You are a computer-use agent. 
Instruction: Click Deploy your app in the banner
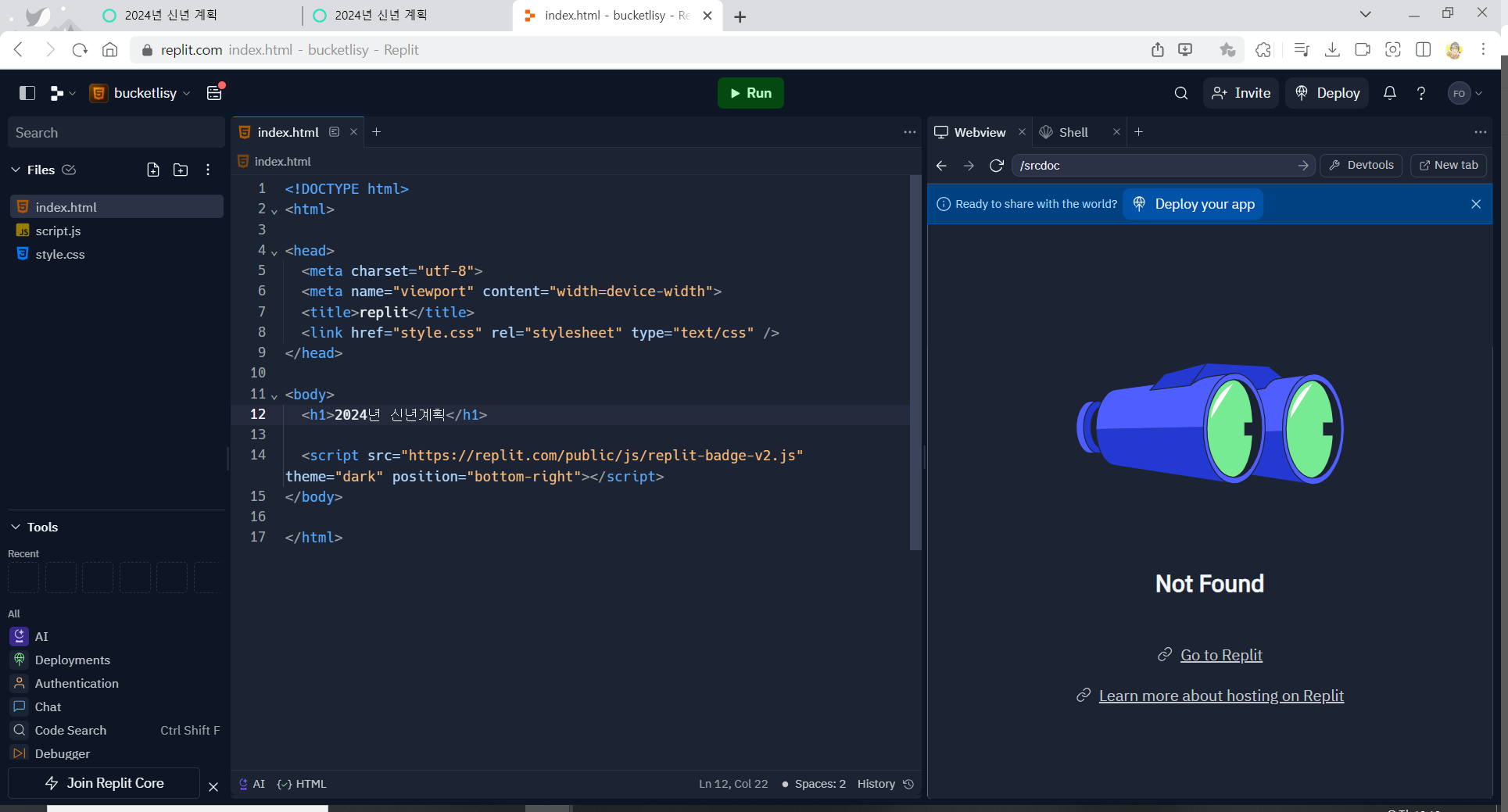1193,204
